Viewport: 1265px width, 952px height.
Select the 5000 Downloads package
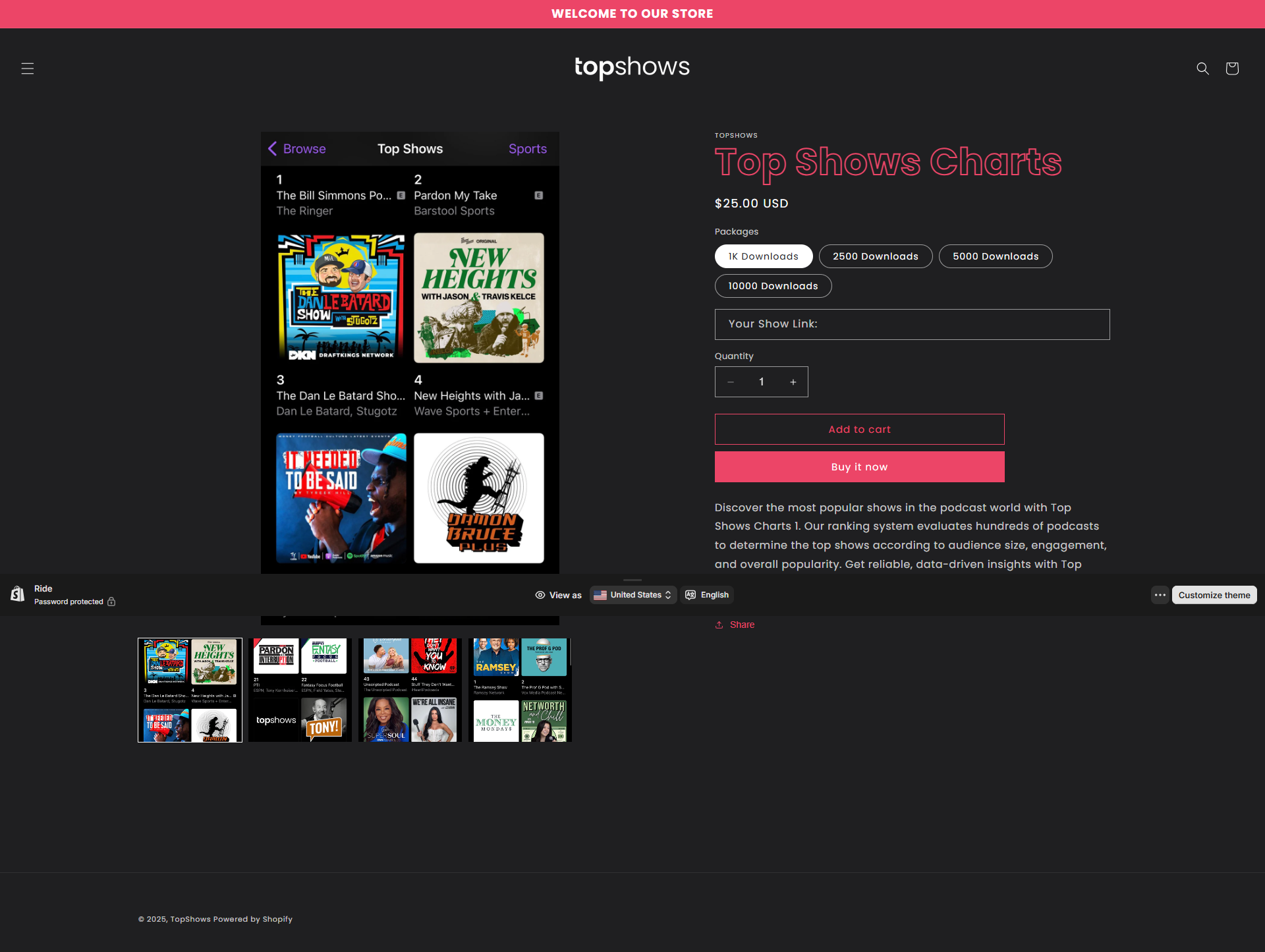coord(995,256)
